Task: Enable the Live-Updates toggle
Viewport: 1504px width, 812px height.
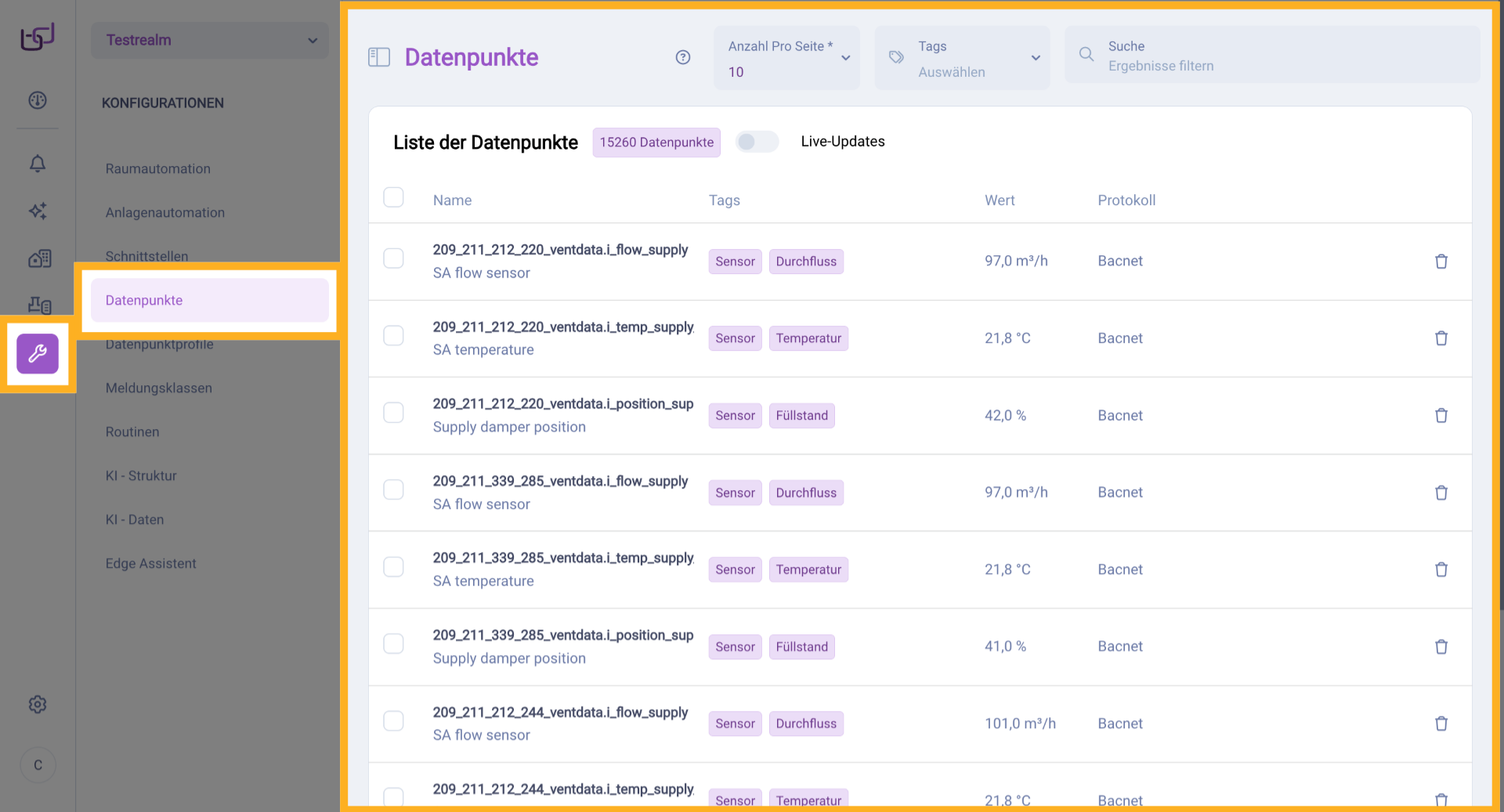Action: (757, 142)
